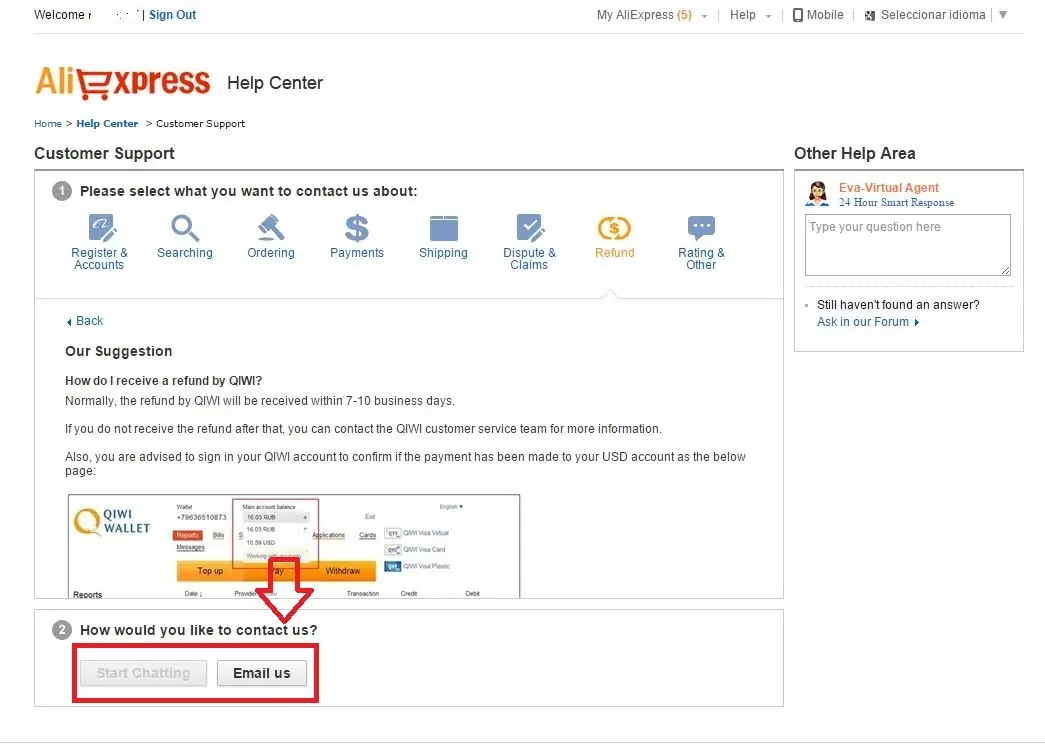Click the Payments label
The height and width of the screenshot is (755, 1045).
point(357,253)
